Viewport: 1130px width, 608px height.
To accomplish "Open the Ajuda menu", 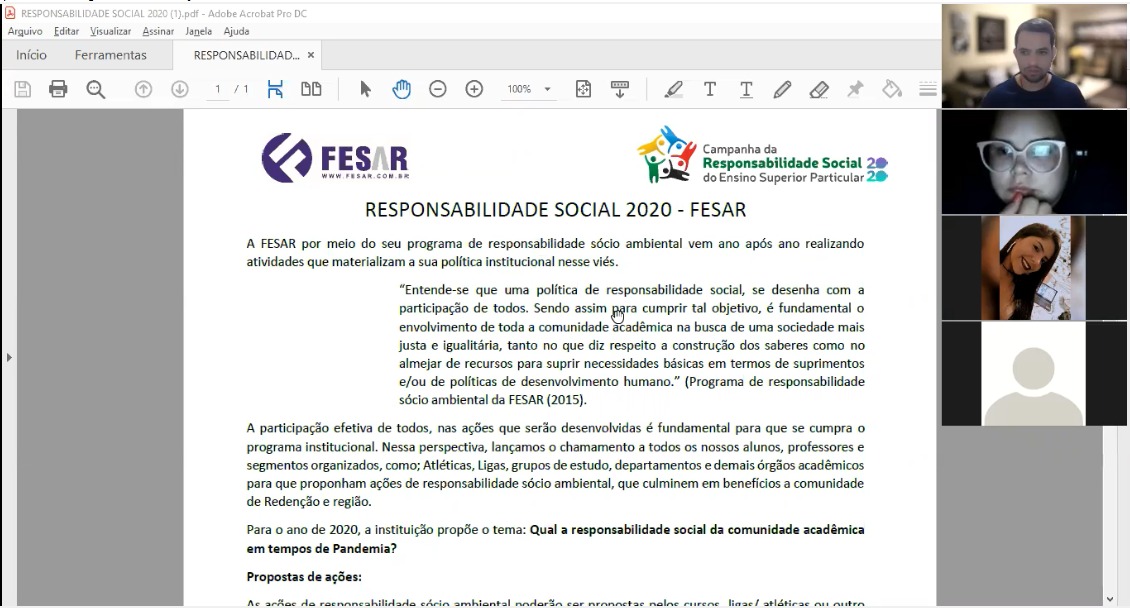I will pos(236,31).
